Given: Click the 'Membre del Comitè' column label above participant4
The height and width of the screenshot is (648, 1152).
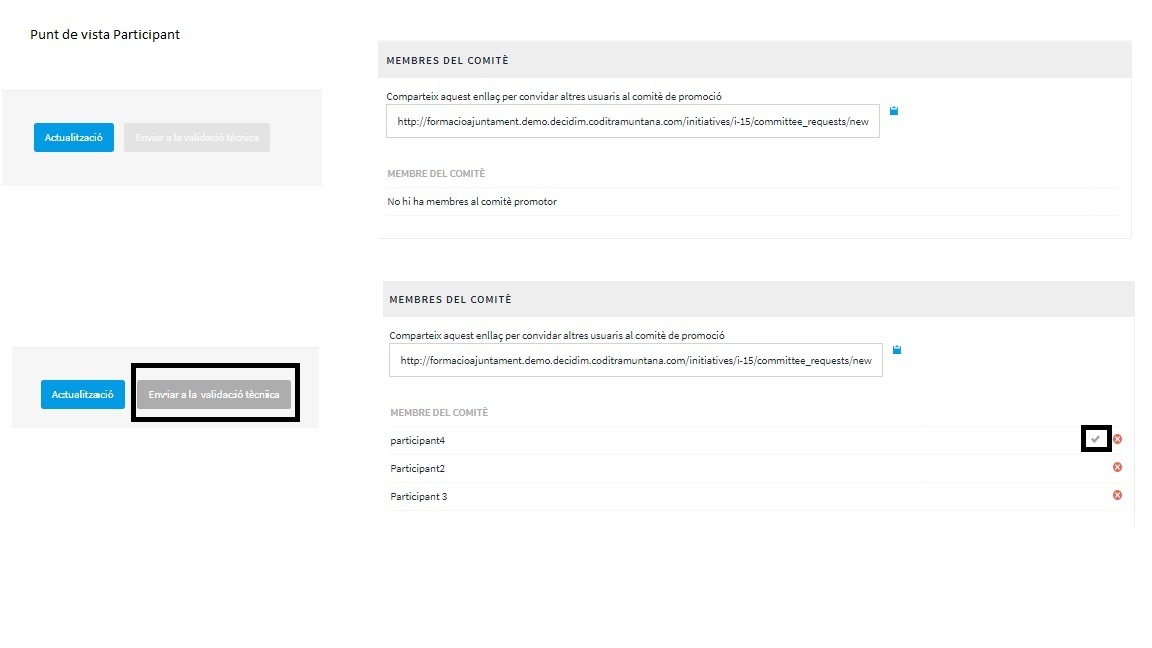Looking at the screenshot, I should [439, 413].
